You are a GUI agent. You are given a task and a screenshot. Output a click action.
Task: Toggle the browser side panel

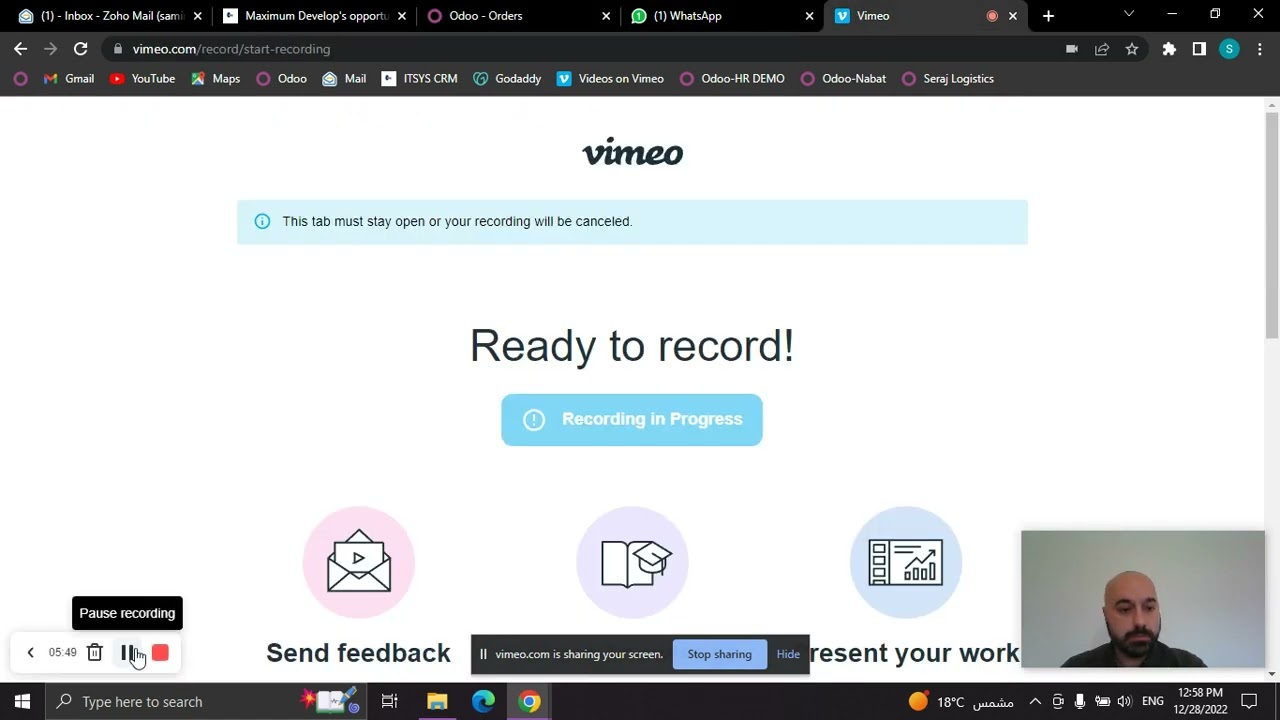[1199, 49]
